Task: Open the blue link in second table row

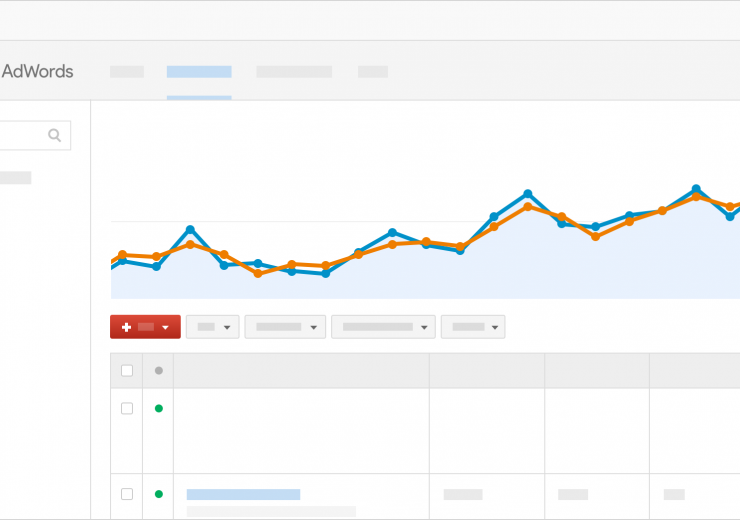Action: click(243, 494)
